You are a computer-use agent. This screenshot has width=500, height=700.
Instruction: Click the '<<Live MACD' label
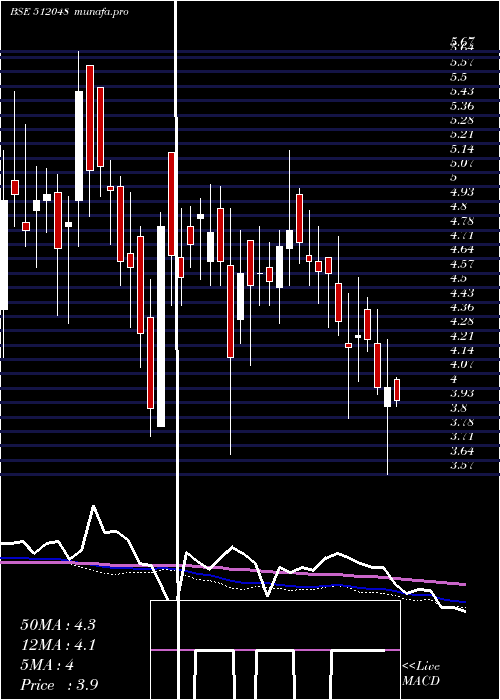[421, 674]
